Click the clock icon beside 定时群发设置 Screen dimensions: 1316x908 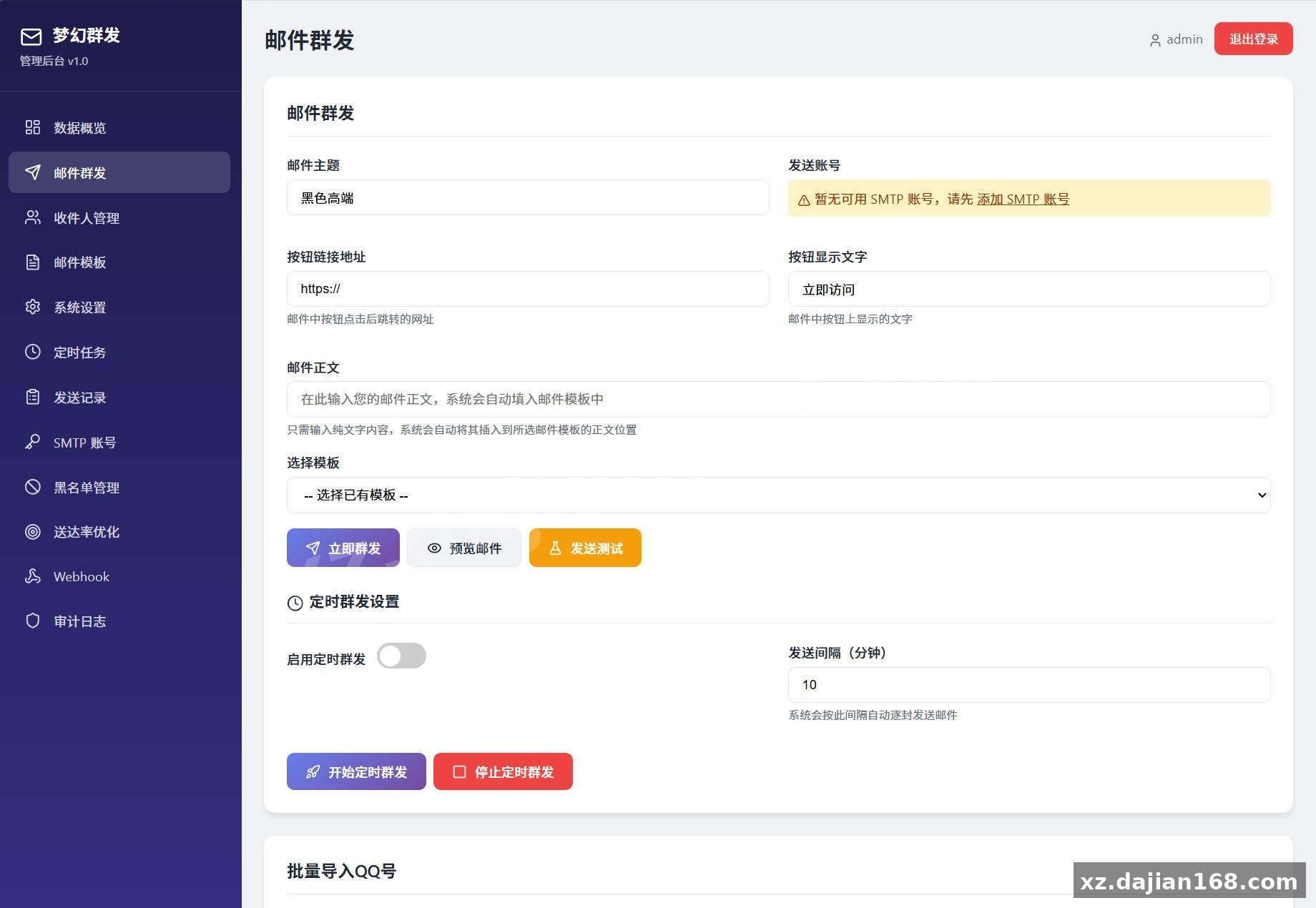pyautogui.click(x=295, y=603)
